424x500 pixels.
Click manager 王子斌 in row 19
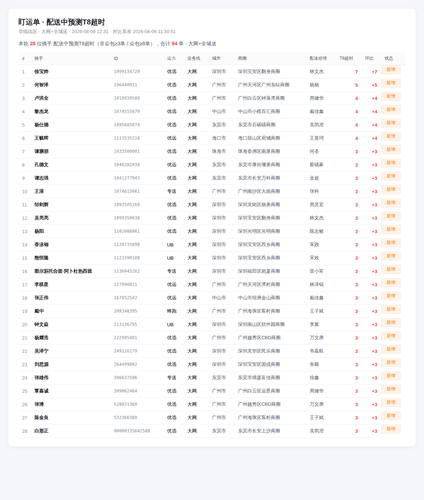tap(317, 311)
